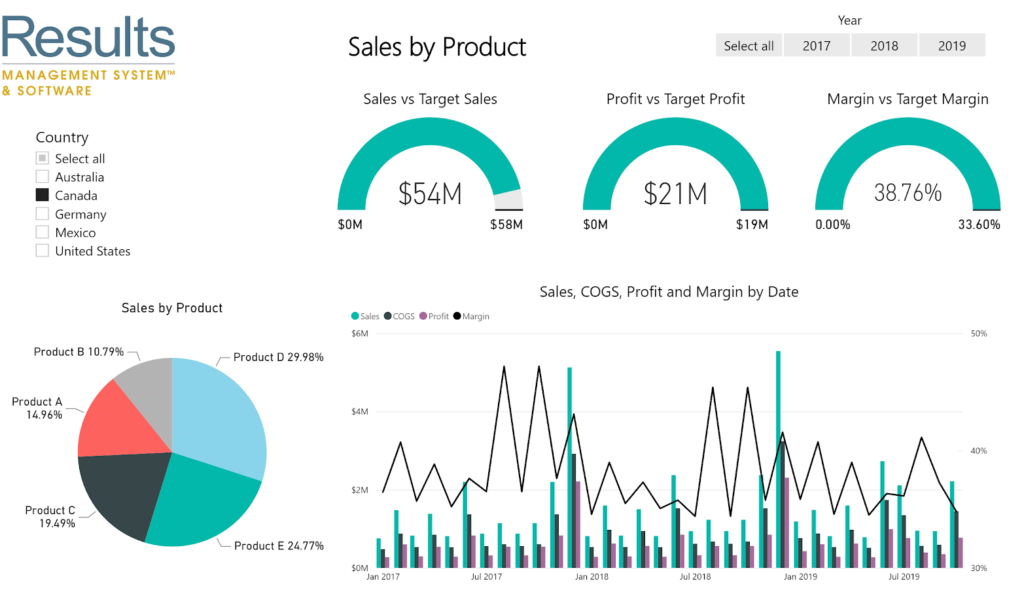Screen dimensions: 1024x590
Task: Click the Profit legend purple marker
Action: click(423, 316)
